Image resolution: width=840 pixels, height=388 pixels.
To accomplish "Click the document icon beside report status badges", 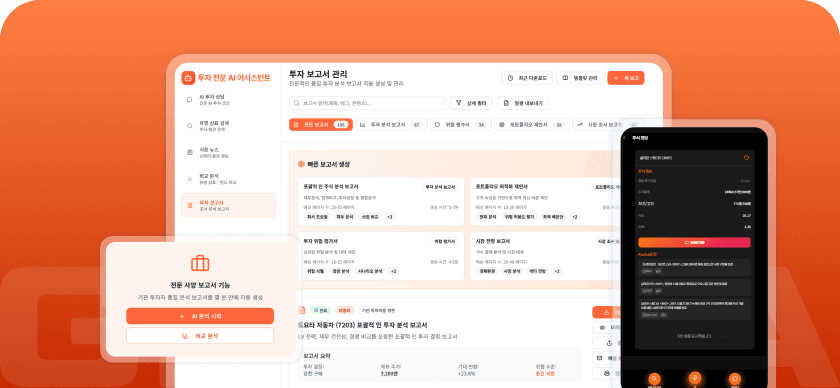I will click(x=302, y=310).
